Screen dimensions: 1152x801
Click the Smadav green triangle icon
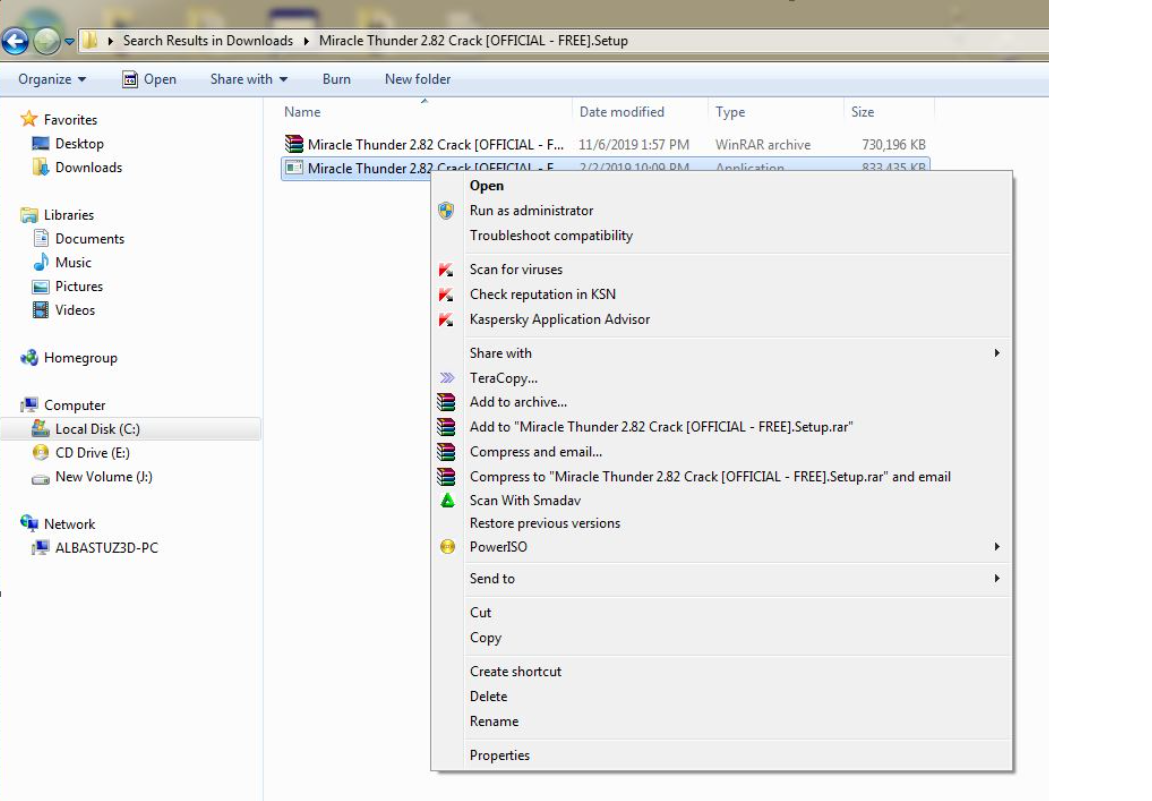[447, 500]
